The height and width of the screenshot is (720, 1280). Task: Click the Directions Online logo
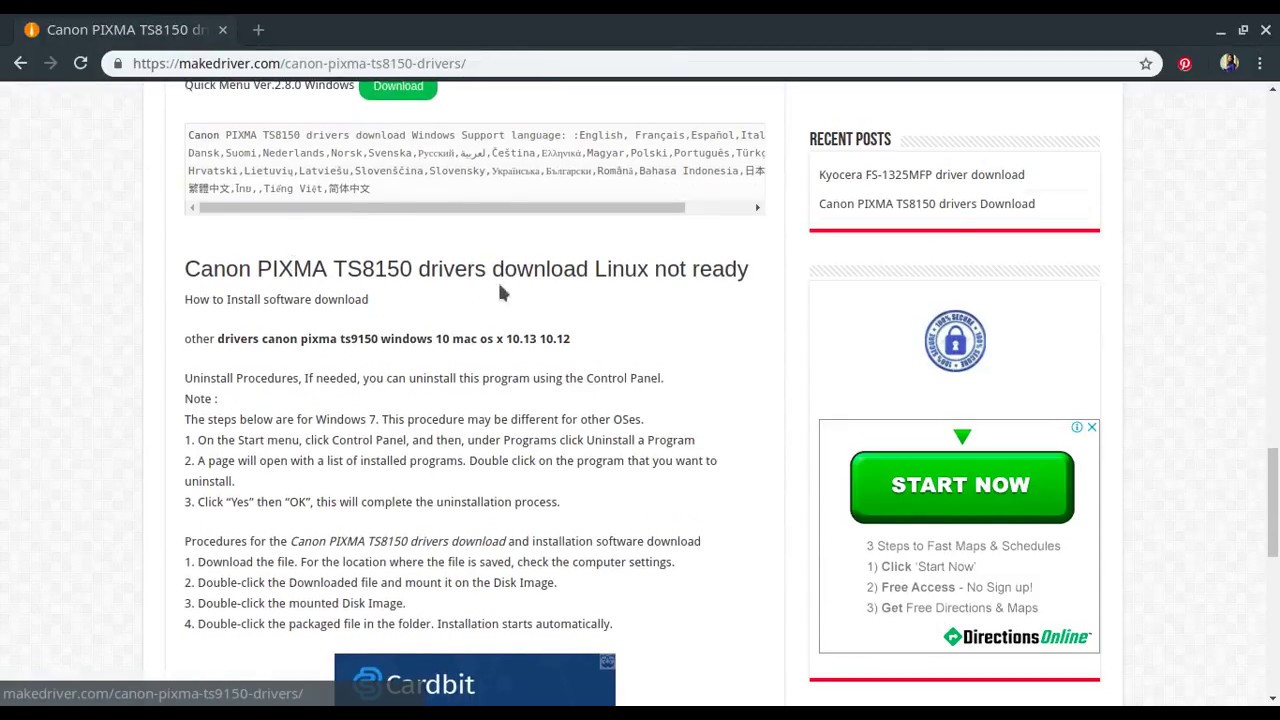1017,637
